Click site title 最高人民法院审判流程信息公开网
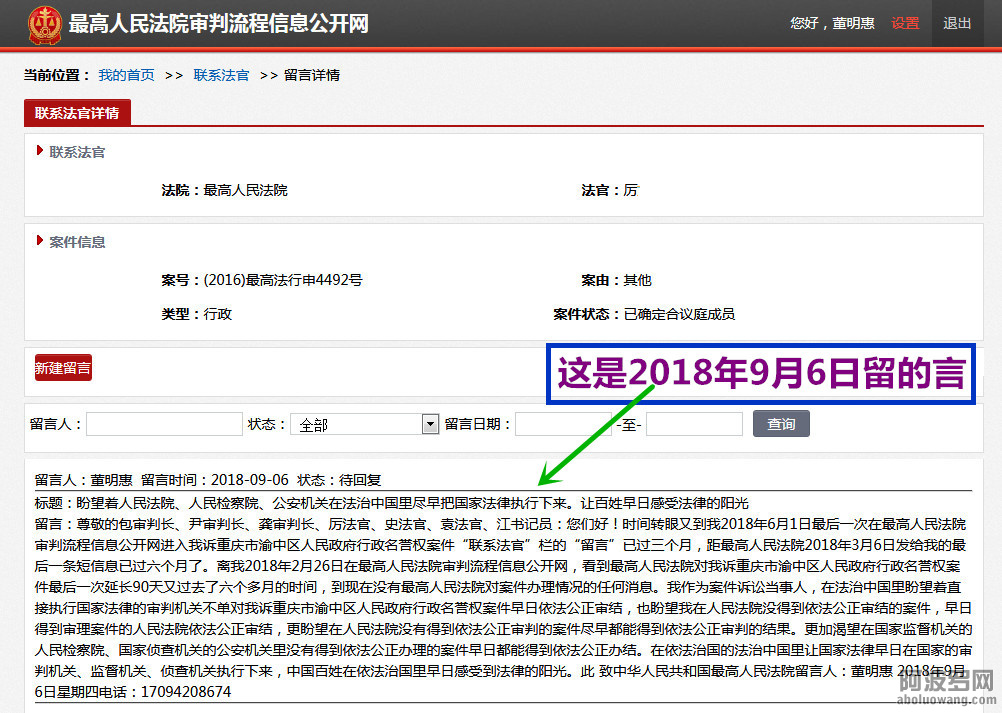The image size is (1002, 713). (x=219, y=24)
